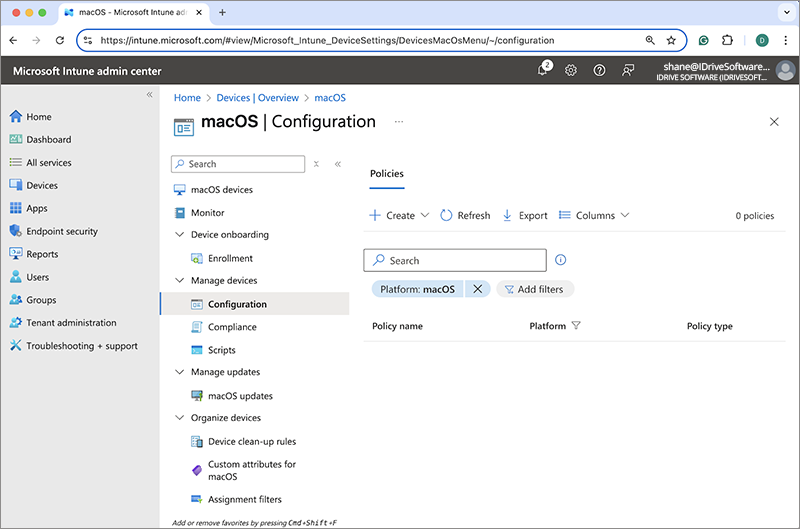Open the Create dropdown

tap(399, 215)
